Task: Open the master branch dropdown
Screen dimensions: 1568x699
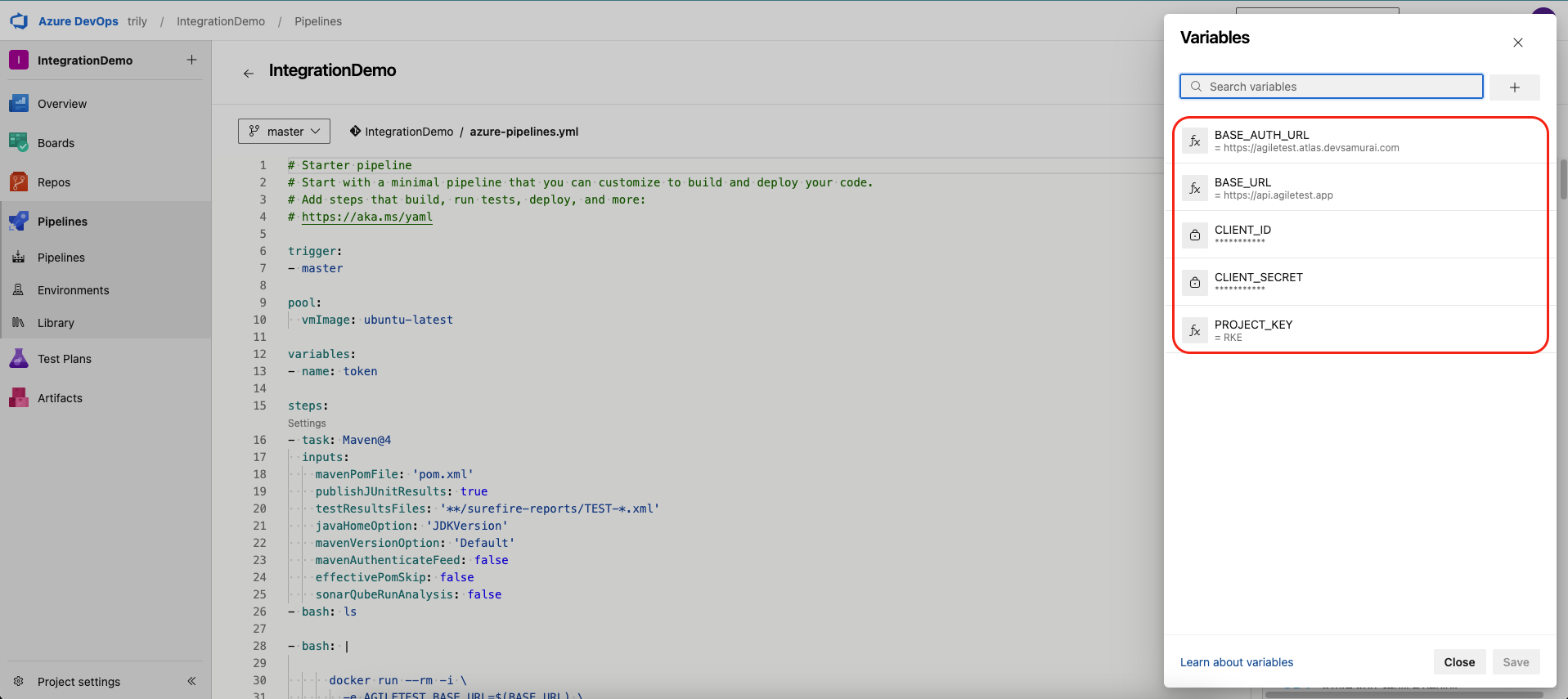Action: (x=284, y=131)
